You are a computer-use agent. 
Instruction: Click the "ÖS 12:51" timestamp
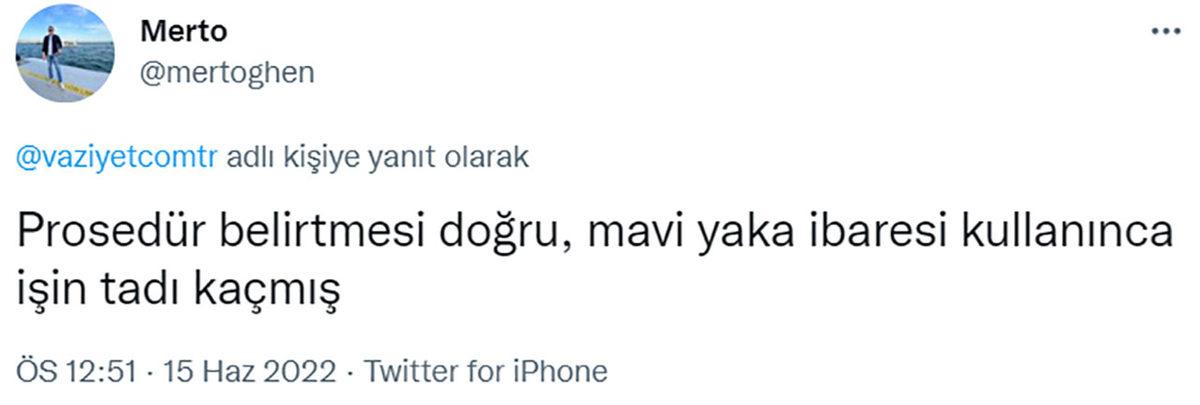pos(75,372)
